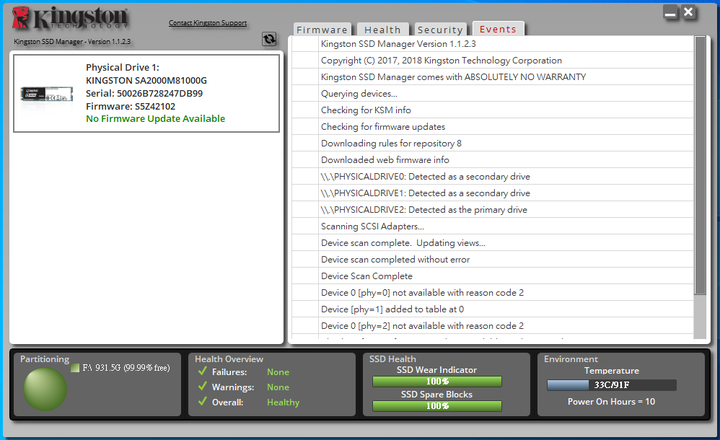This screenshot has height=440, width=720.
Task: Select the 'Checking for KSM info' row
Action: pyautogui.click(x=492, y=110)
